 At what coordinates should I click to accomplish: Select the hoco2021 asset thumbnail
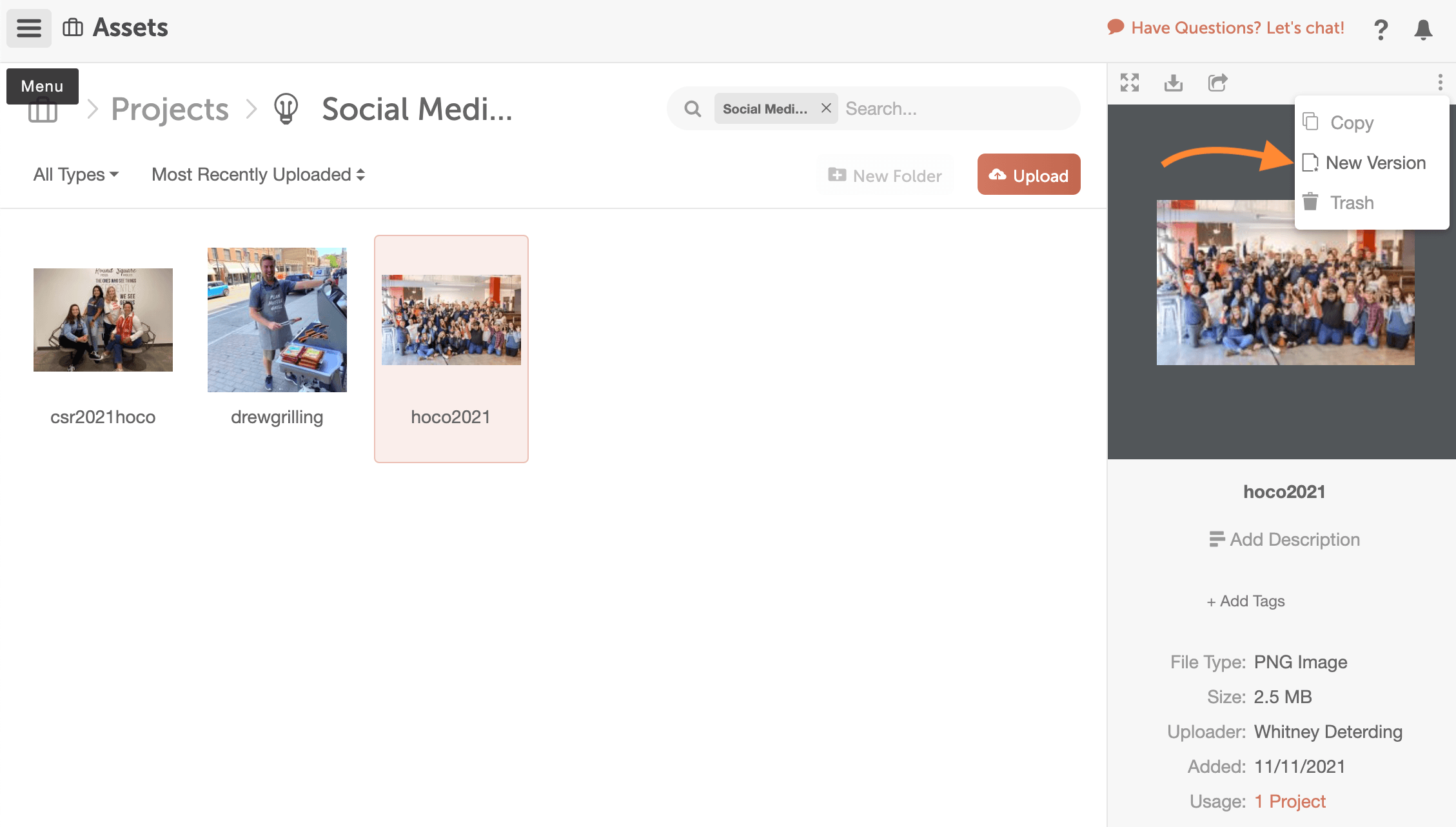451,319
